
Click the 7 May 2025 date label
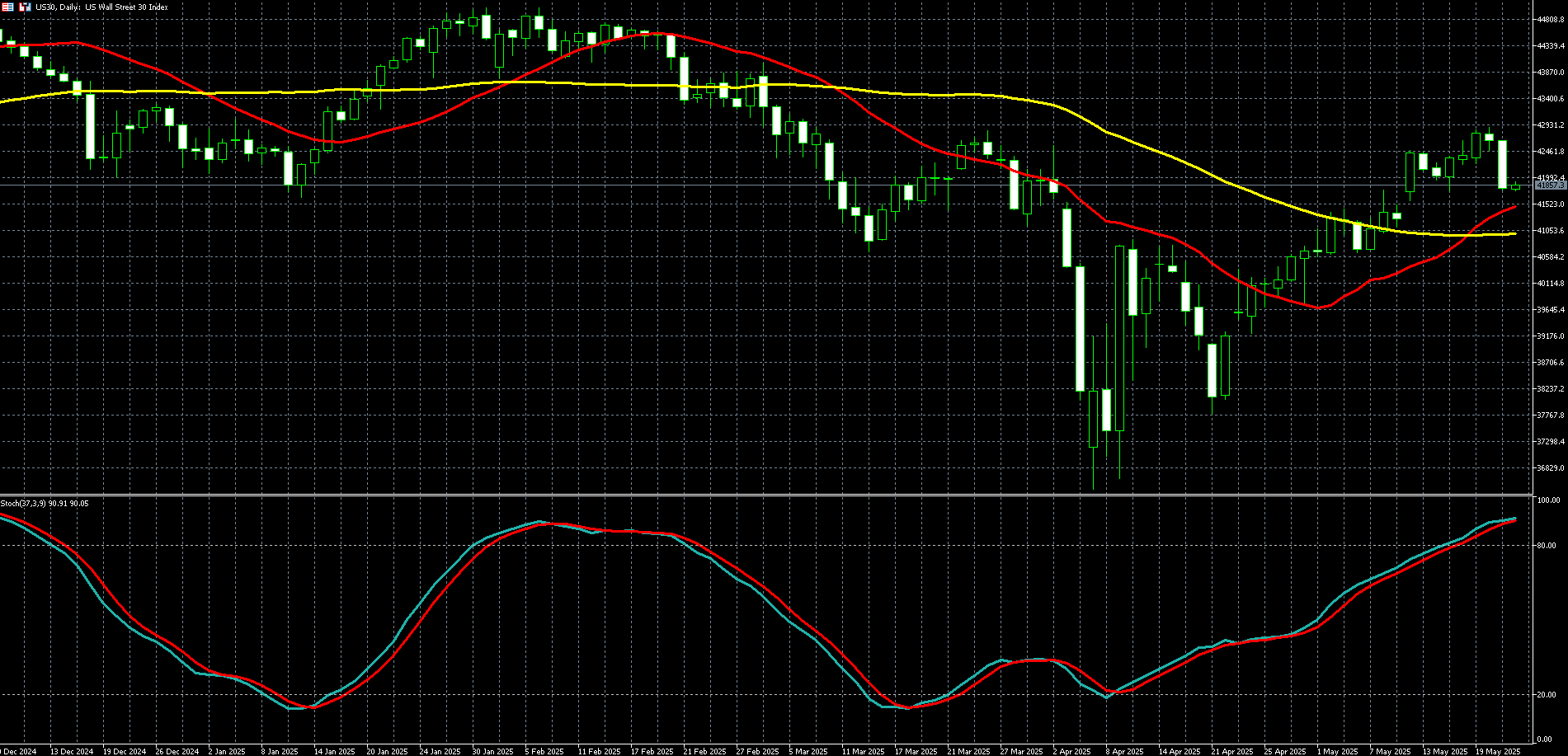[x=1390, y=751]
